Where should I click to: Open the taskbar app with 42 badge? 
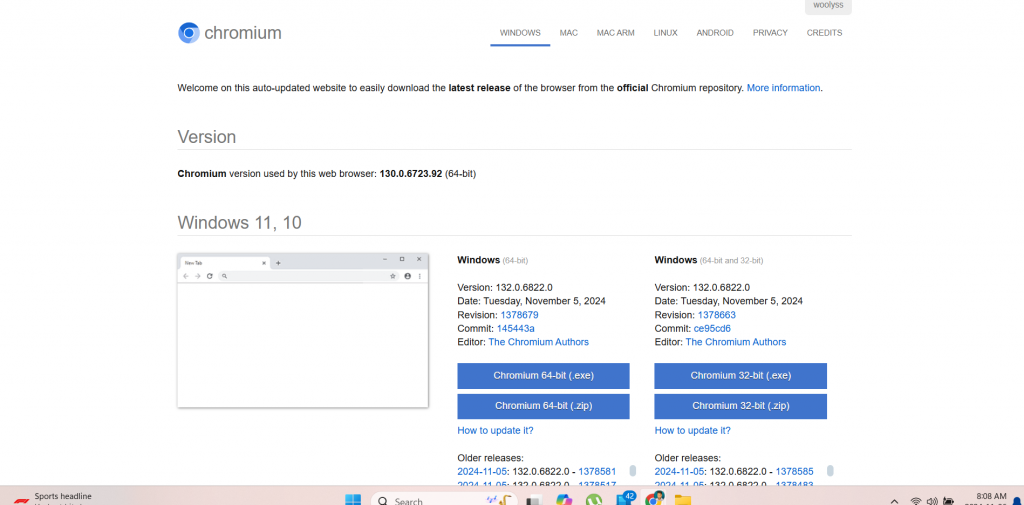tap(625, 499)
